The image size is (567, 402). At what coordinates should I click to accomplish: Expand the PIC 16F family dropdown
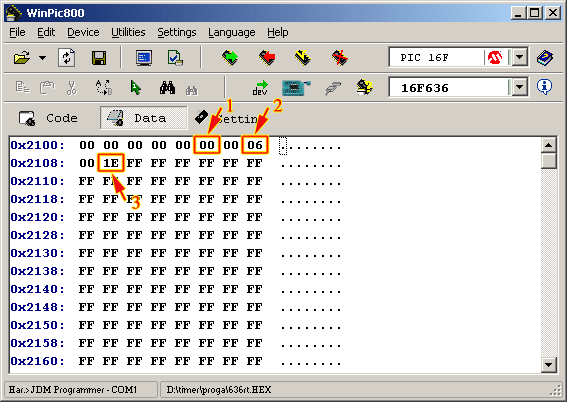click(x=520, y=57)
